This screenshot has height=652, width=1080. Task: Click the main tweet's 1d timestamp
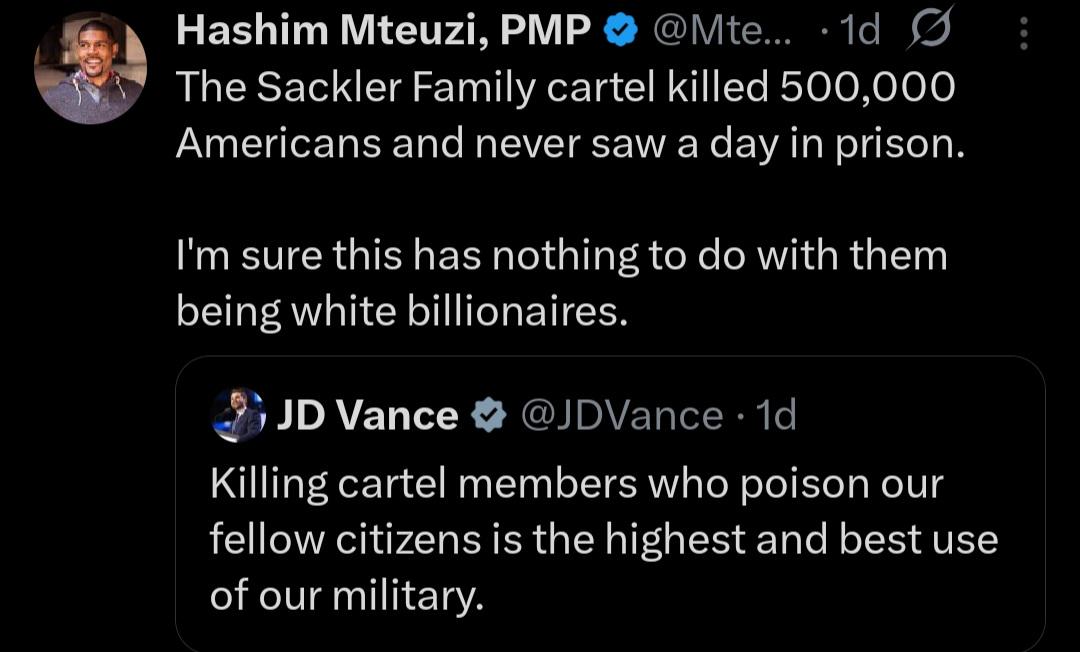coord(859,32)
